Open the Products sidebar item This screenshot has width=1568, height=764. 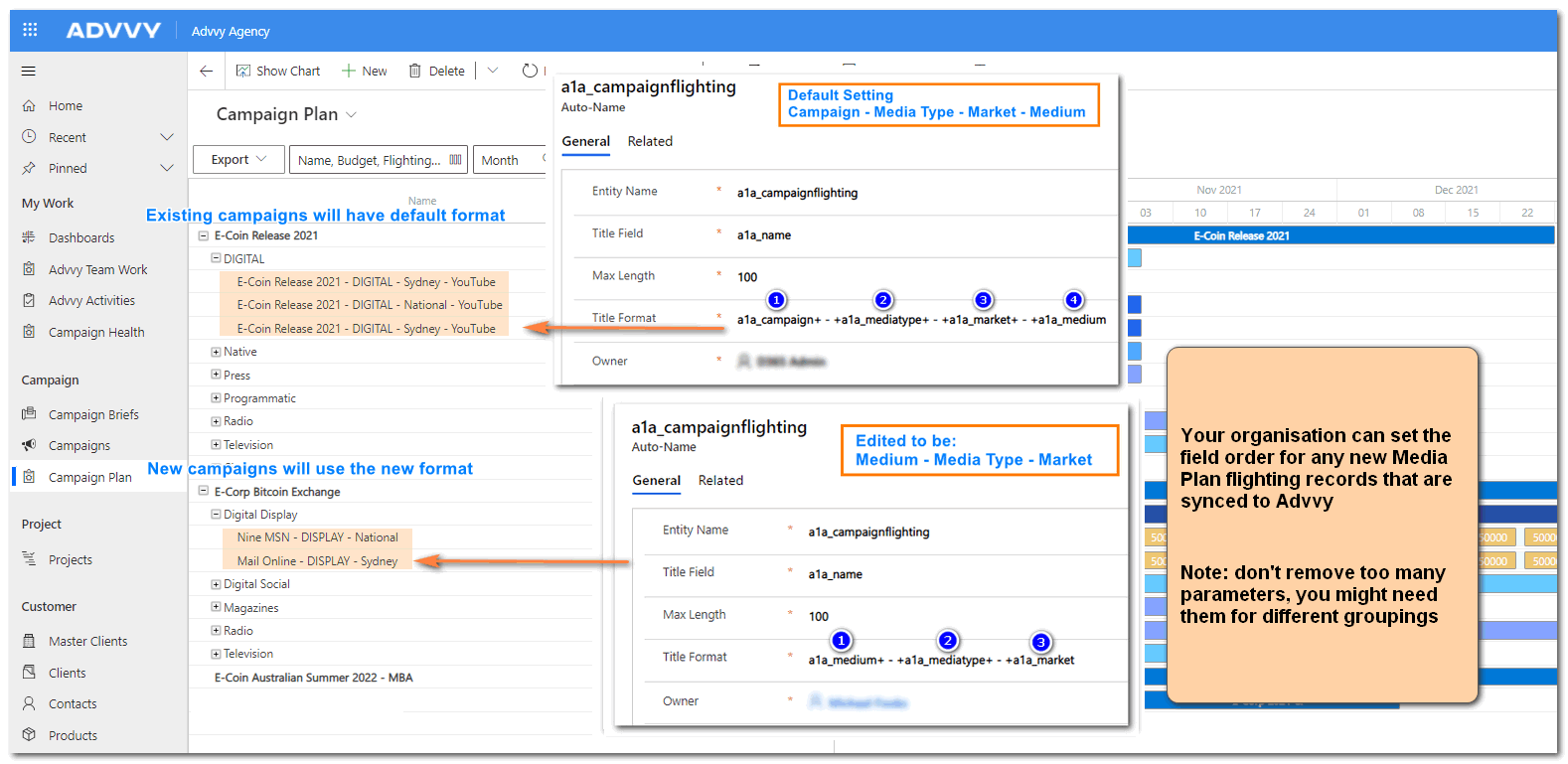click(73, 735)
